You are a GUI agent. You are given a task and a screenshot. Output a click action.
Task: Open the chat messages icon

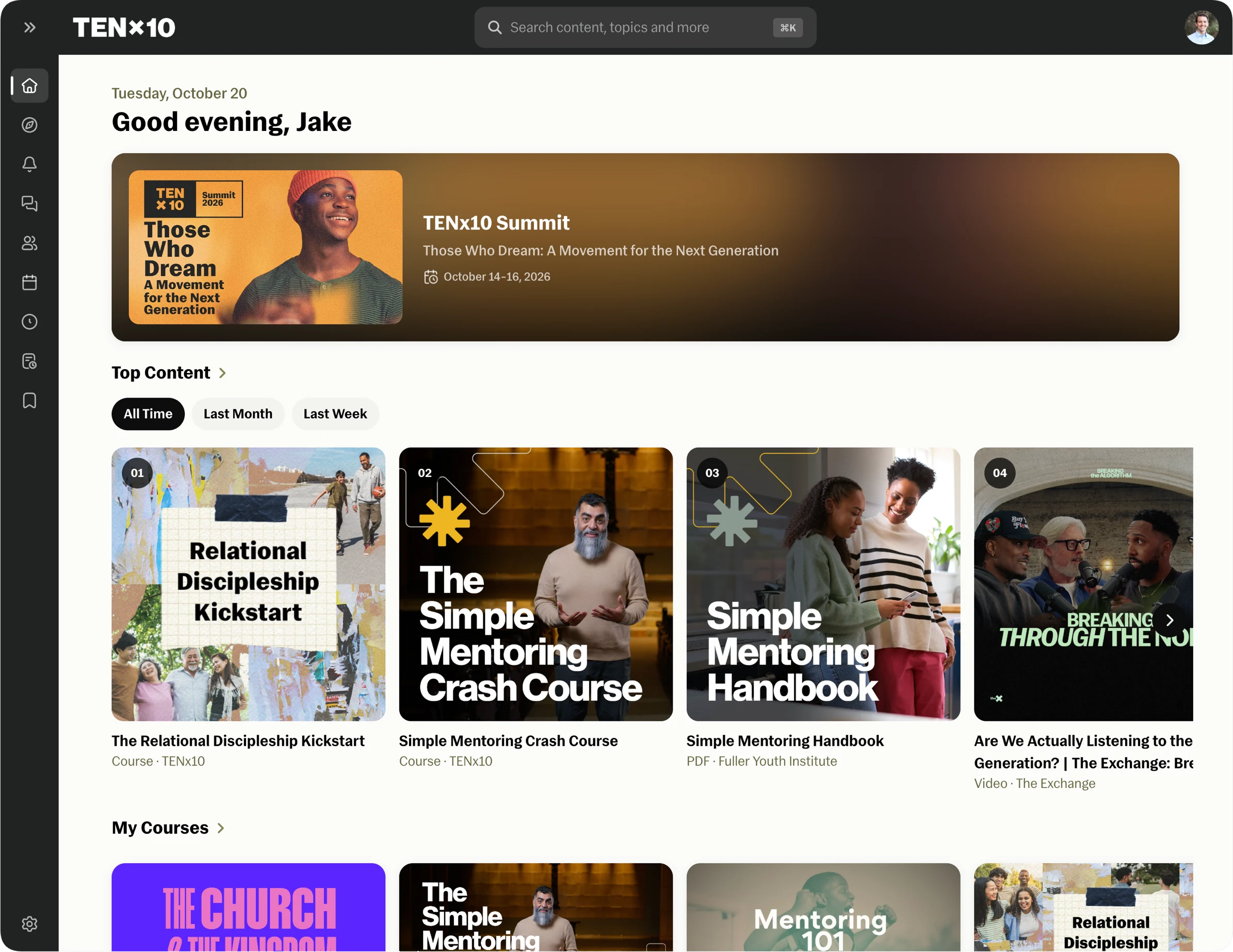coord(29,204)
